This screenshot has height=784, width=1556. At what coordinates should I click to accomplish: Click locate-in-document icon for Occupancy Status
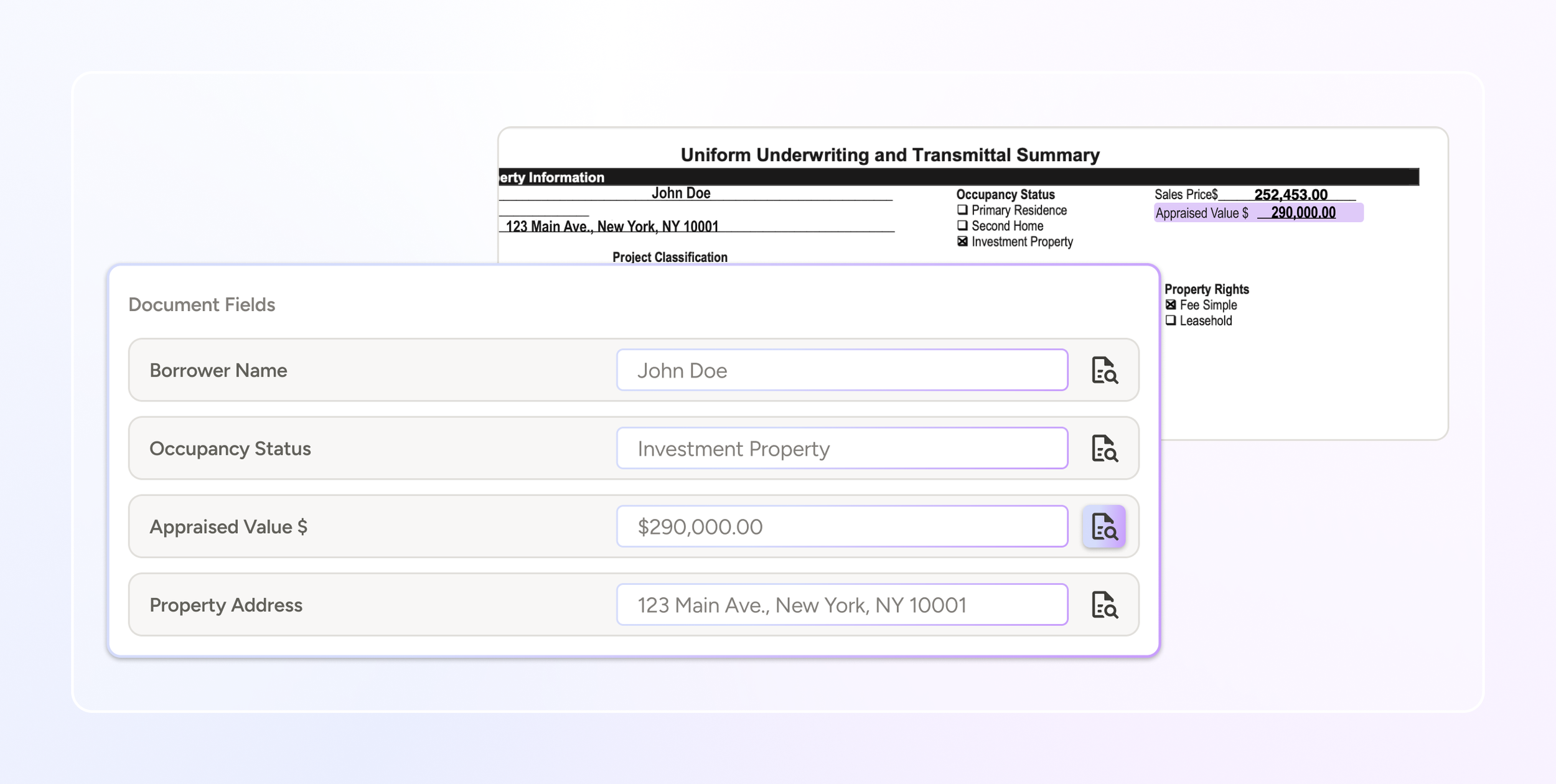click(1104, 449)
